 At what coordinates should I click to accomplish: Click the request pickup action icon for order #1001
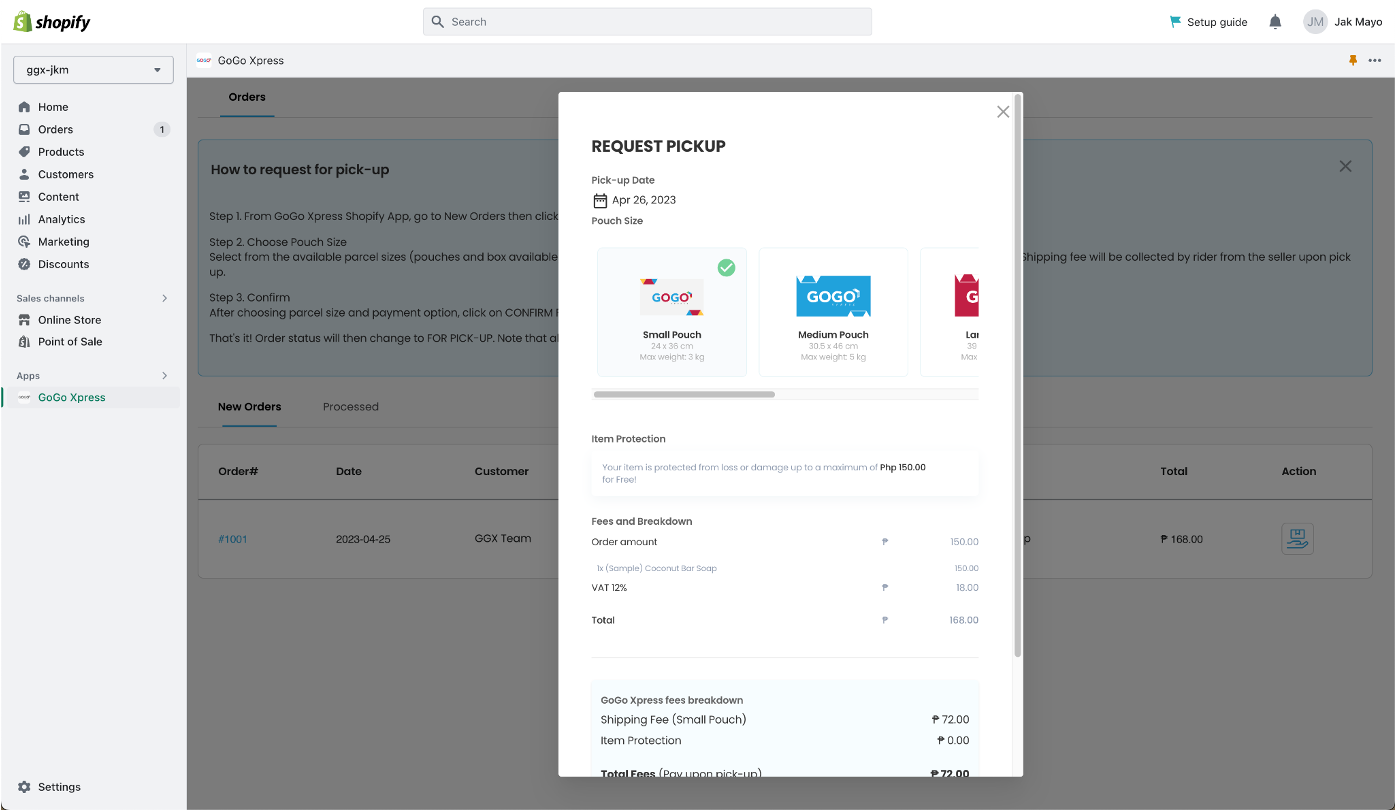click(1298, 539)
